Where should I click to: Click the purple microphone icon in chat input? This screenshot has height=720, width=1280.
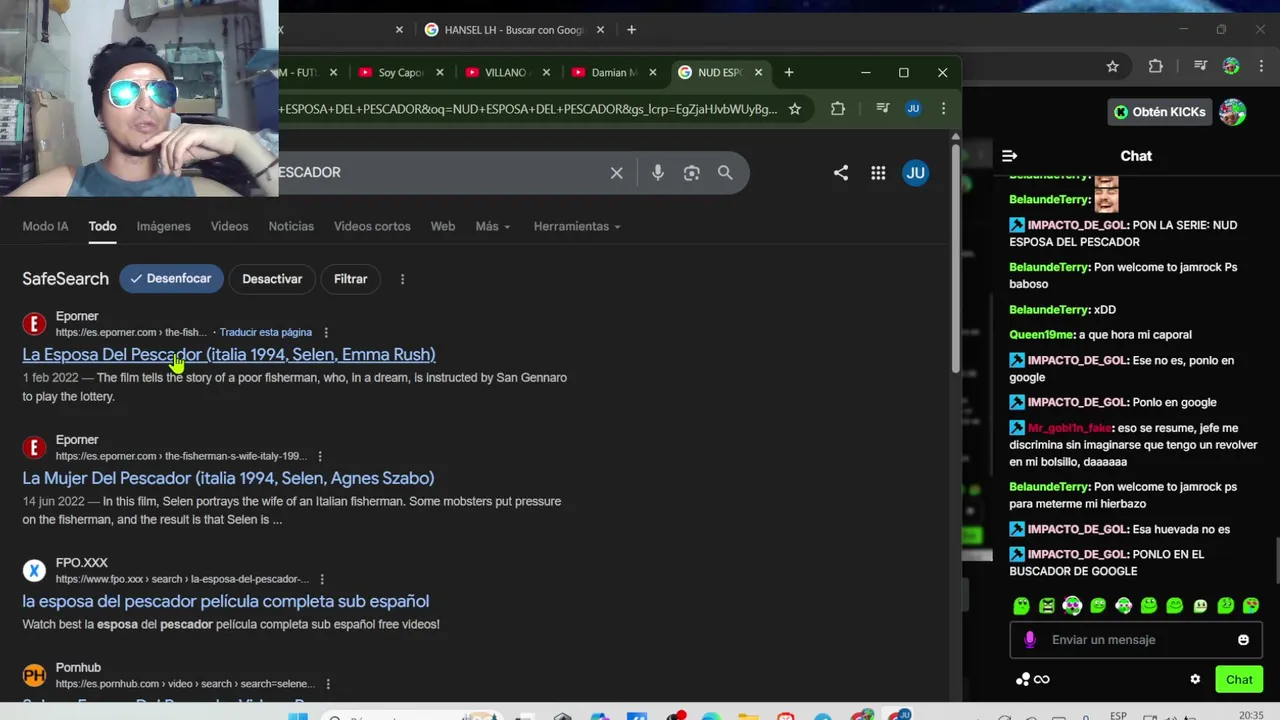click(x=1030, y=640)
